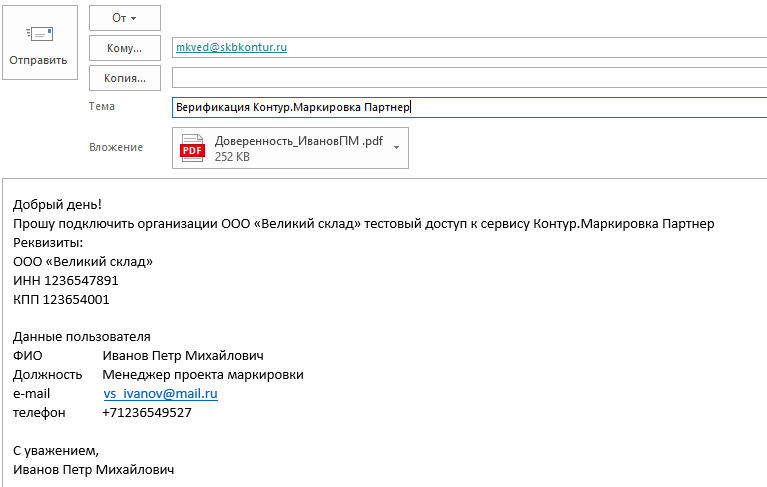Click the greeting line Добрый день!
The image size is (767, 487).
coord(57,204)
